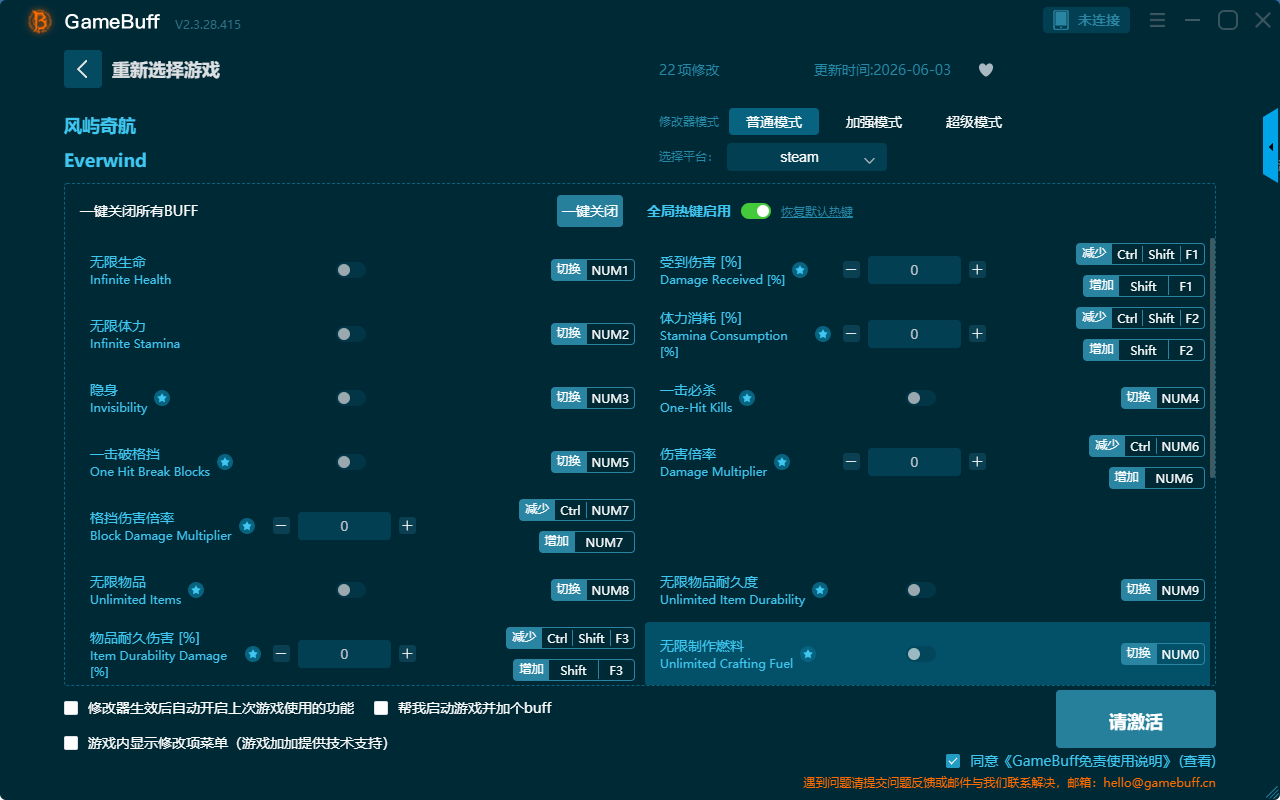
Task: Click the GameBuff logo icon
Action: (x=40, y=21)
